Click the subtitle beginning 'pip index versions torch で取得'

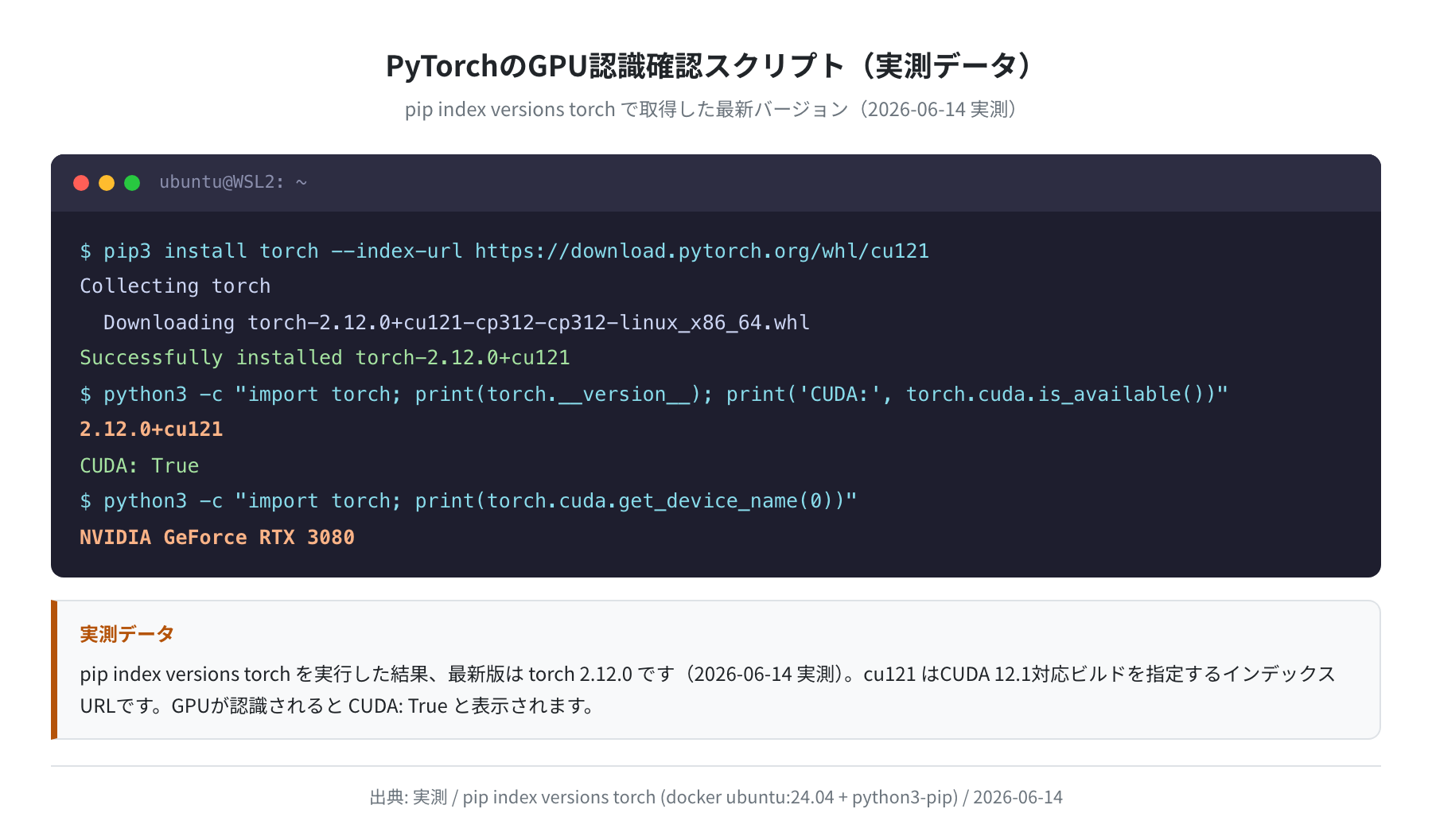pos(711,109)
